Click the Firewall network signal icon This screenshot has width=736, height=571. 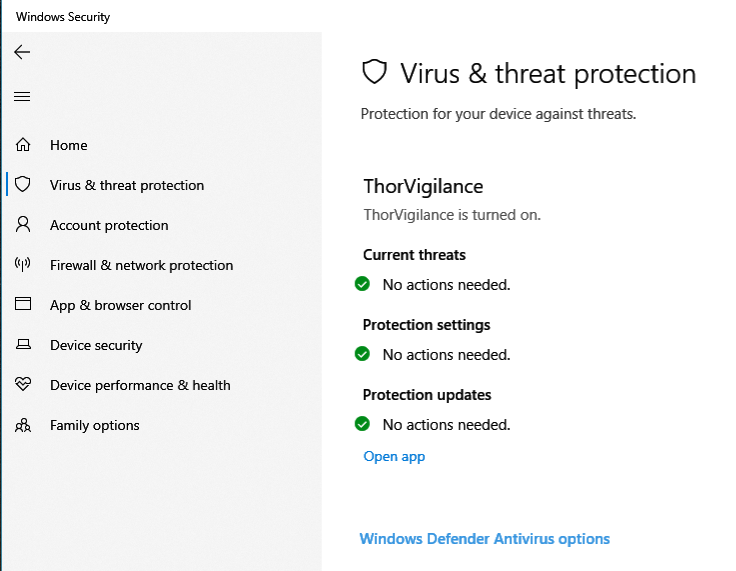pos(23,265)
